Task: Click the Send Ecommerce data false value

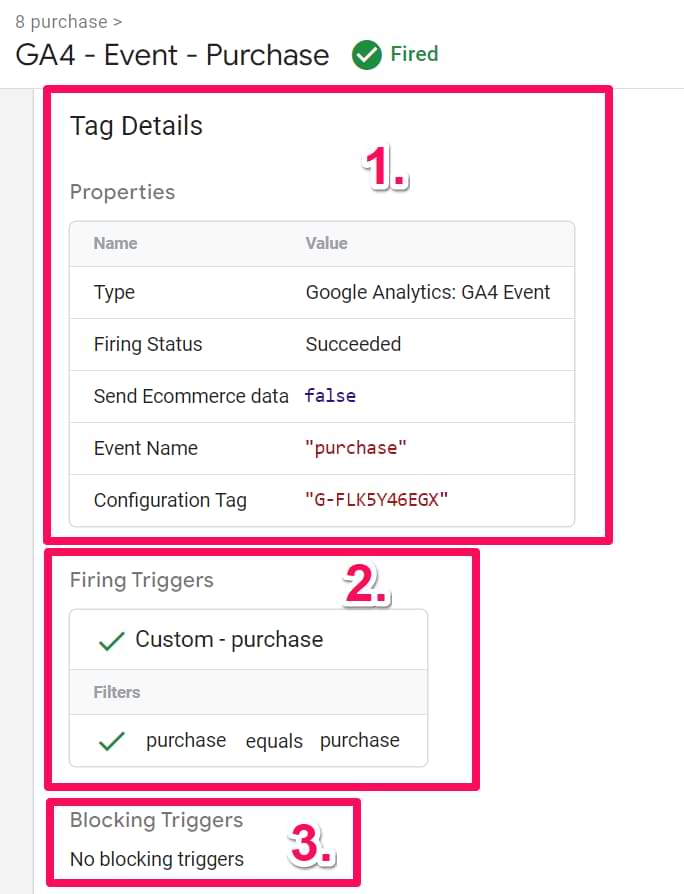Action: pos(330,396)
